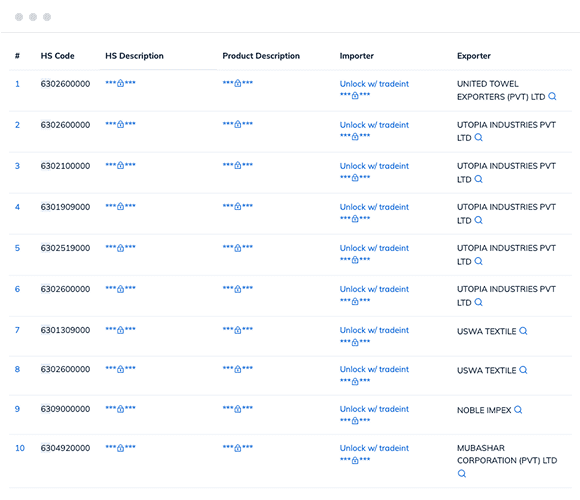Click Unlock w/ tradeint link in row 2
This screenshot has height=500, width=580.
[x=374, y=125]
